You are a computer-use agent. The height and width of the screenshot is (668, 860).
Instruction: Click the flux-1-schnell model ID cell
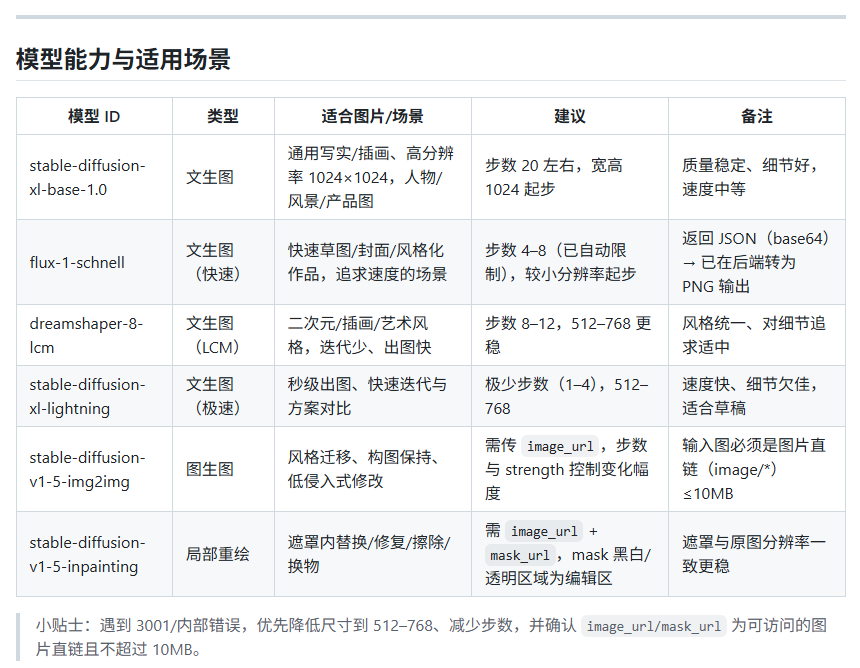pyautogui.click(x=77, y=262)
